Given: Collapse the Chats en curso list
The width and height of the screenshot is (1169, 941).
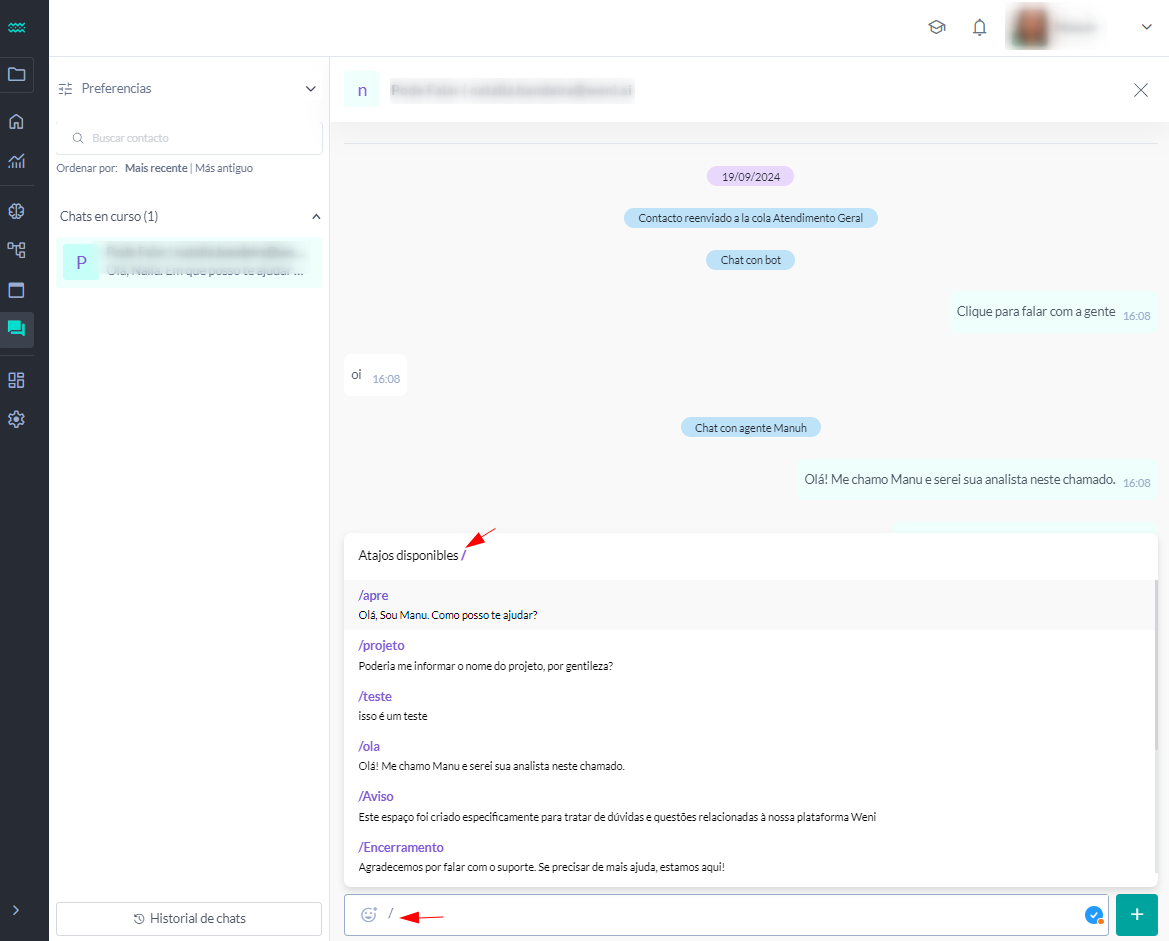Looking at the screenshot, I should pos(316,216).
